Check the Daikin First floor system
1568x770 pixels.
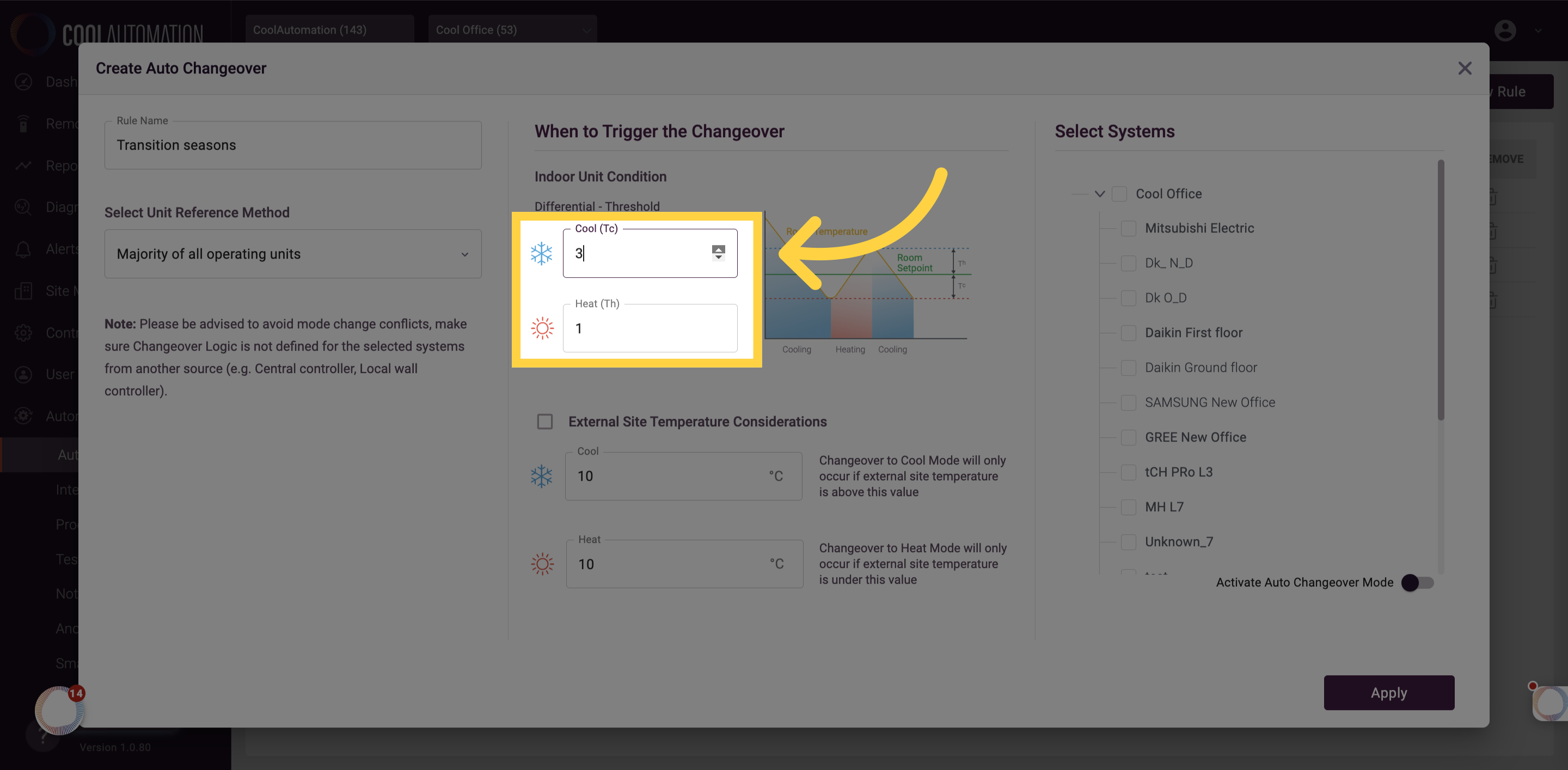[1128, 332]
